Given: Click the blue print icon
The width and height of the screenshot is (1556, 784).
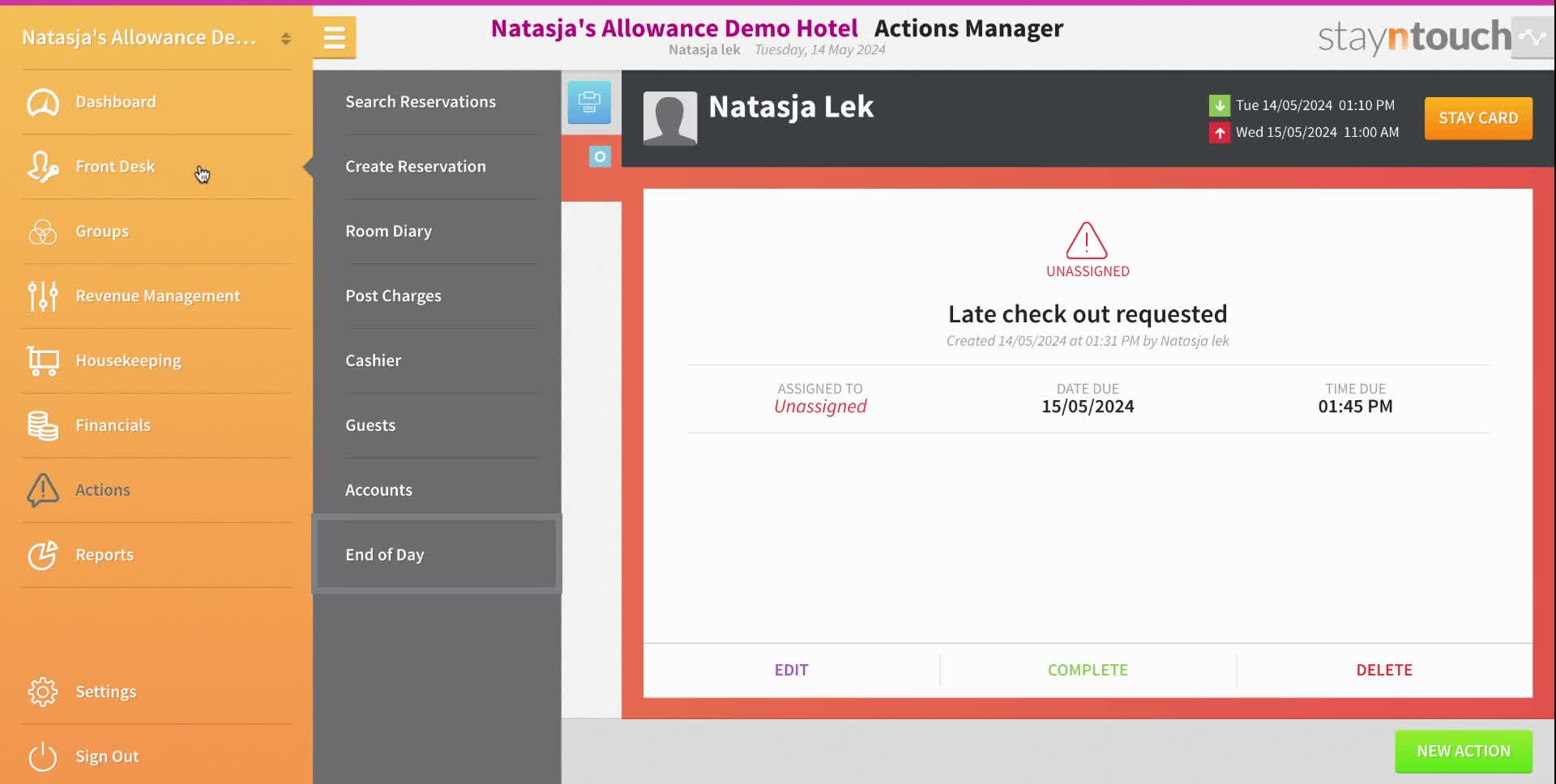Looking at the screenshot, I should pyautogui.click(x=589, y=102).
